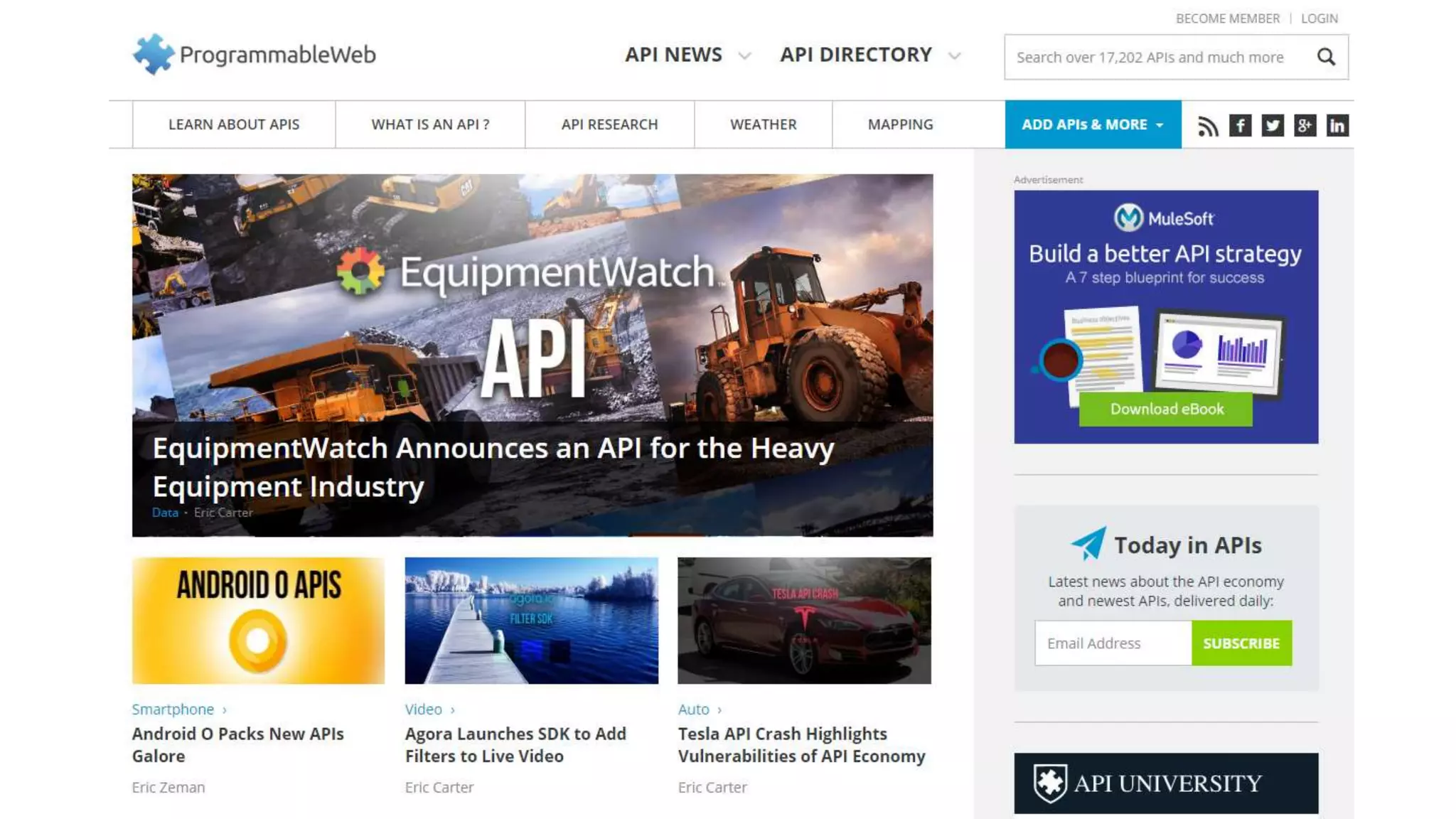This screenshot has height=819, width=1456.
Task: Click the Login link
Action: click(x=1319, y=18)
